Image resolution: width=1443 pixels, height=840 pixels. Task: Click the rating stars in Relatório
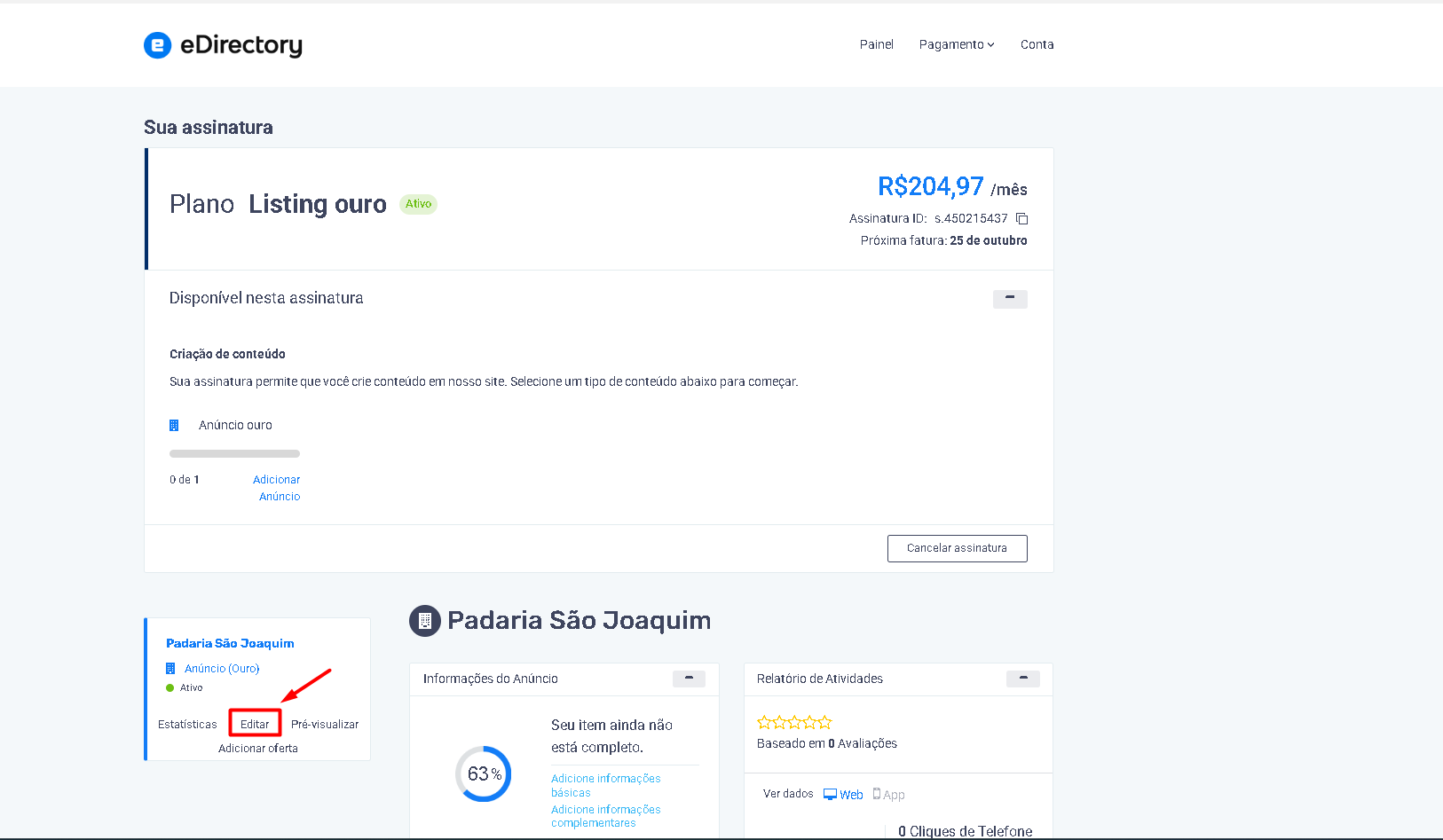[794, 722]
